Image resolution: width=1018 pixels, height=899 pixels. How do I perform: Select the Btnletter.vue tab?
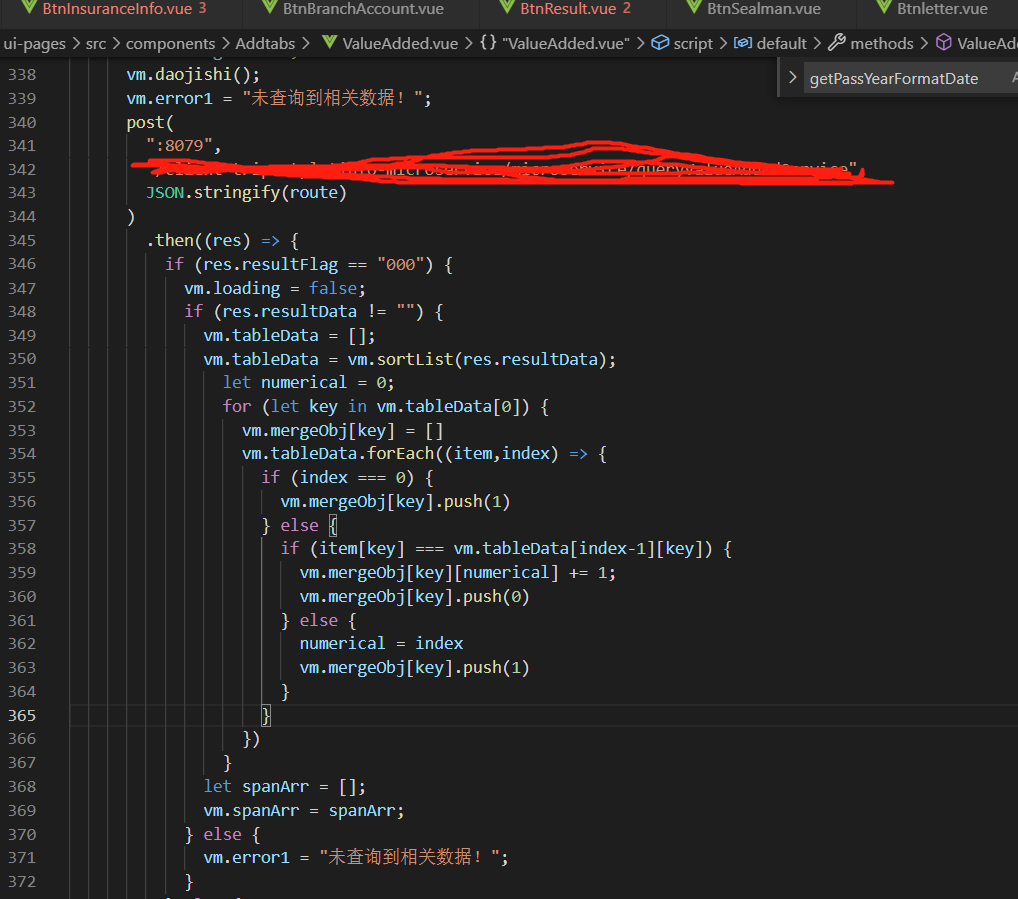942,9
